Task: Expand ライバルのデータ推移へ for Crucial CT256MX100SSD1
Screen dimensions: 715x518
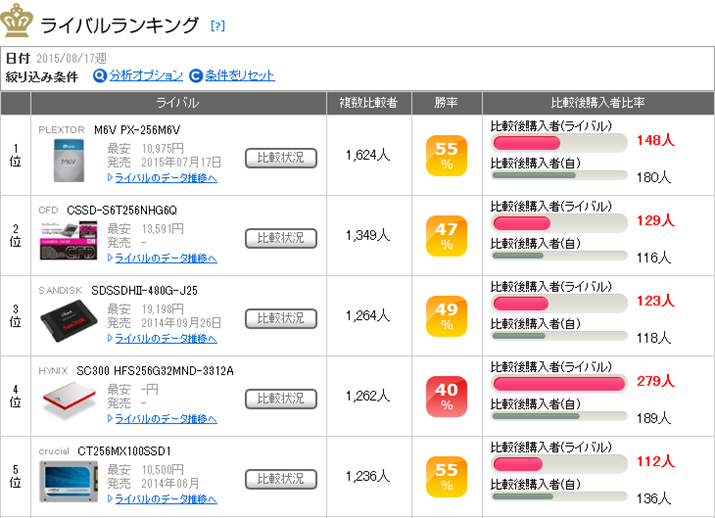Action: pos(162,498)
